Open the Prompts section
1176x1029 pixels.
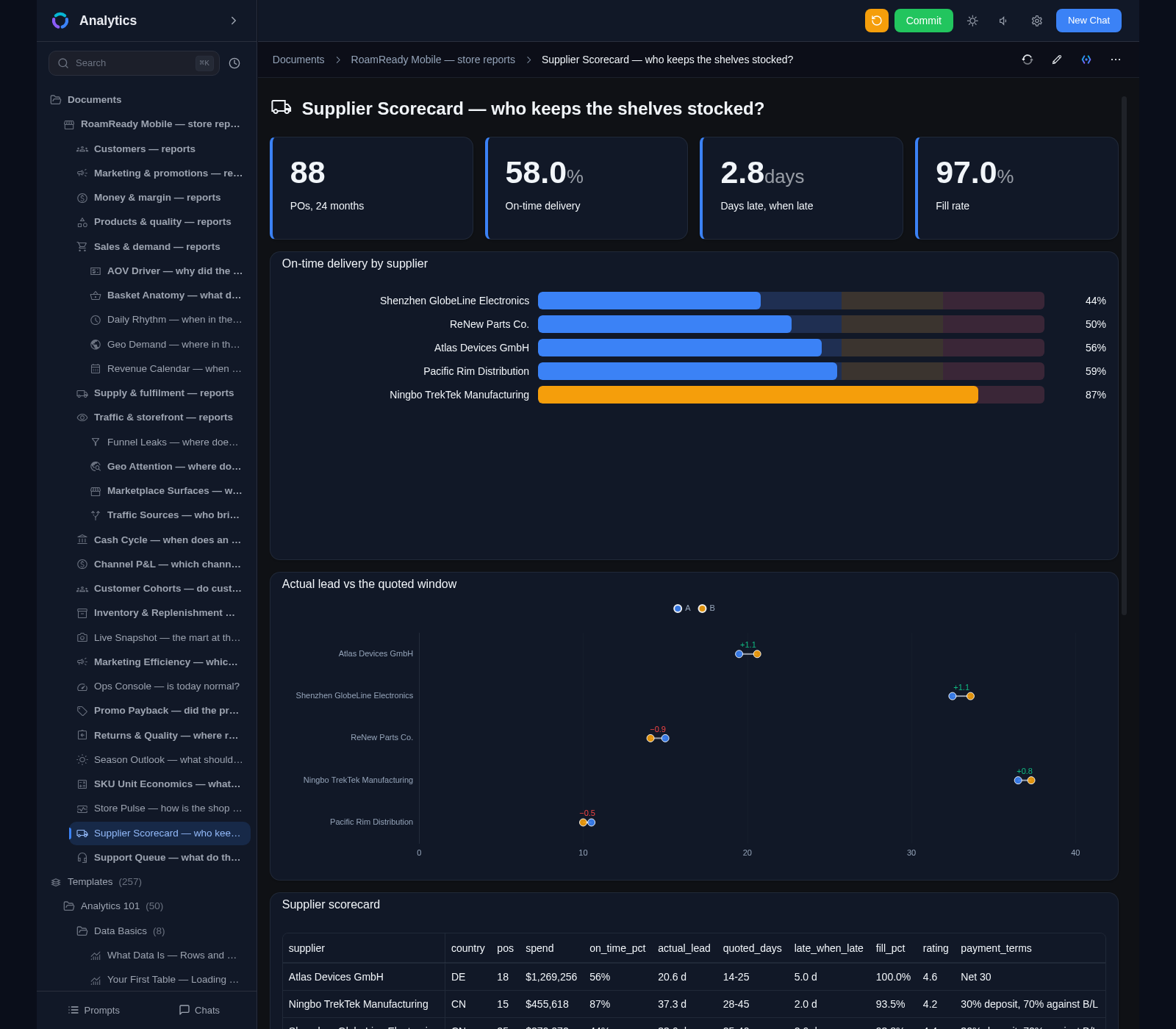(x=93, y=1010)
